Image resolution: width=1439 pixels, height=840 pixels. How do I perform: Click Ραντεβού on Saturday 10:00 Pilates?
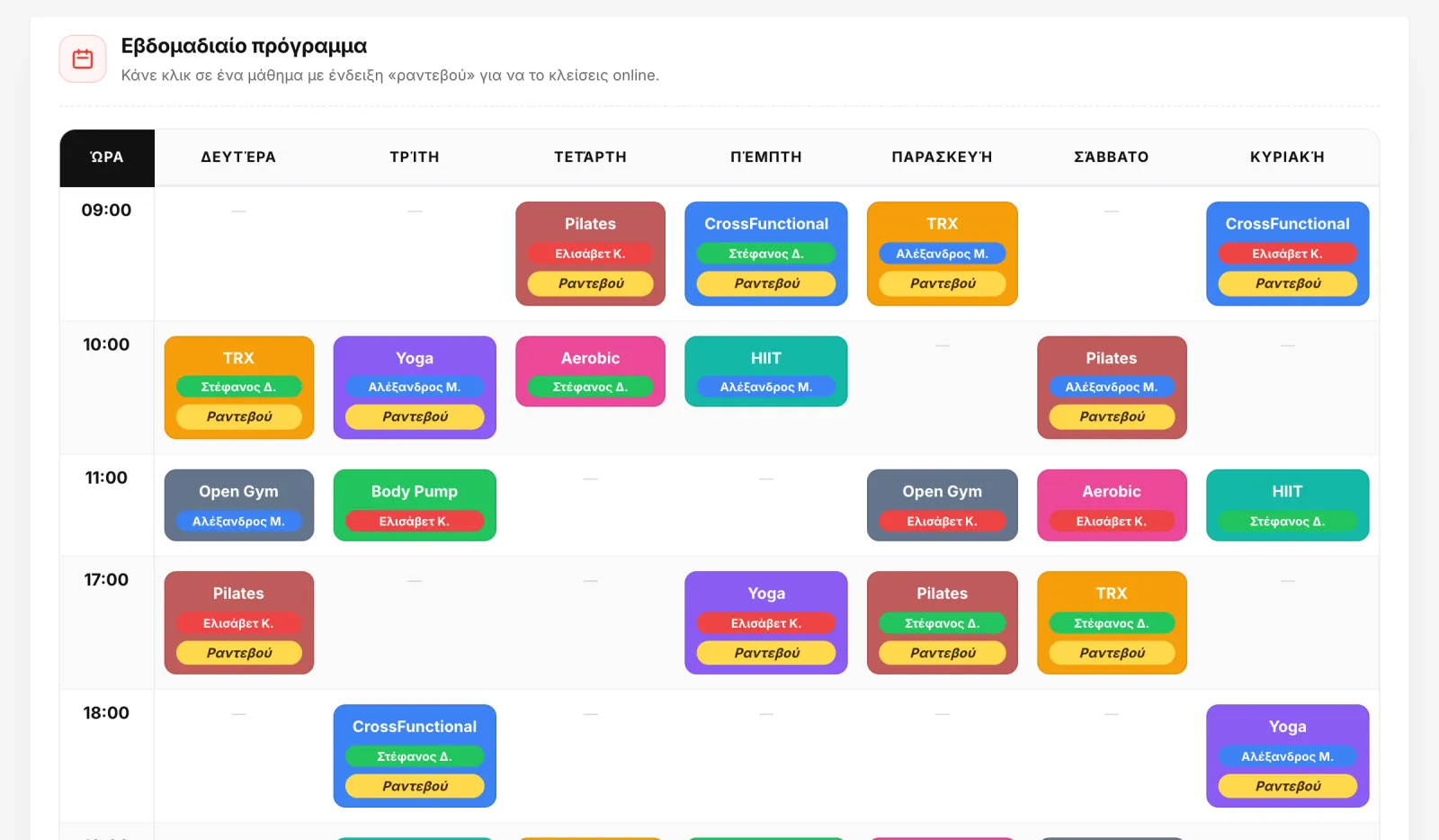pyautogui.click(x=1112, y=416)
